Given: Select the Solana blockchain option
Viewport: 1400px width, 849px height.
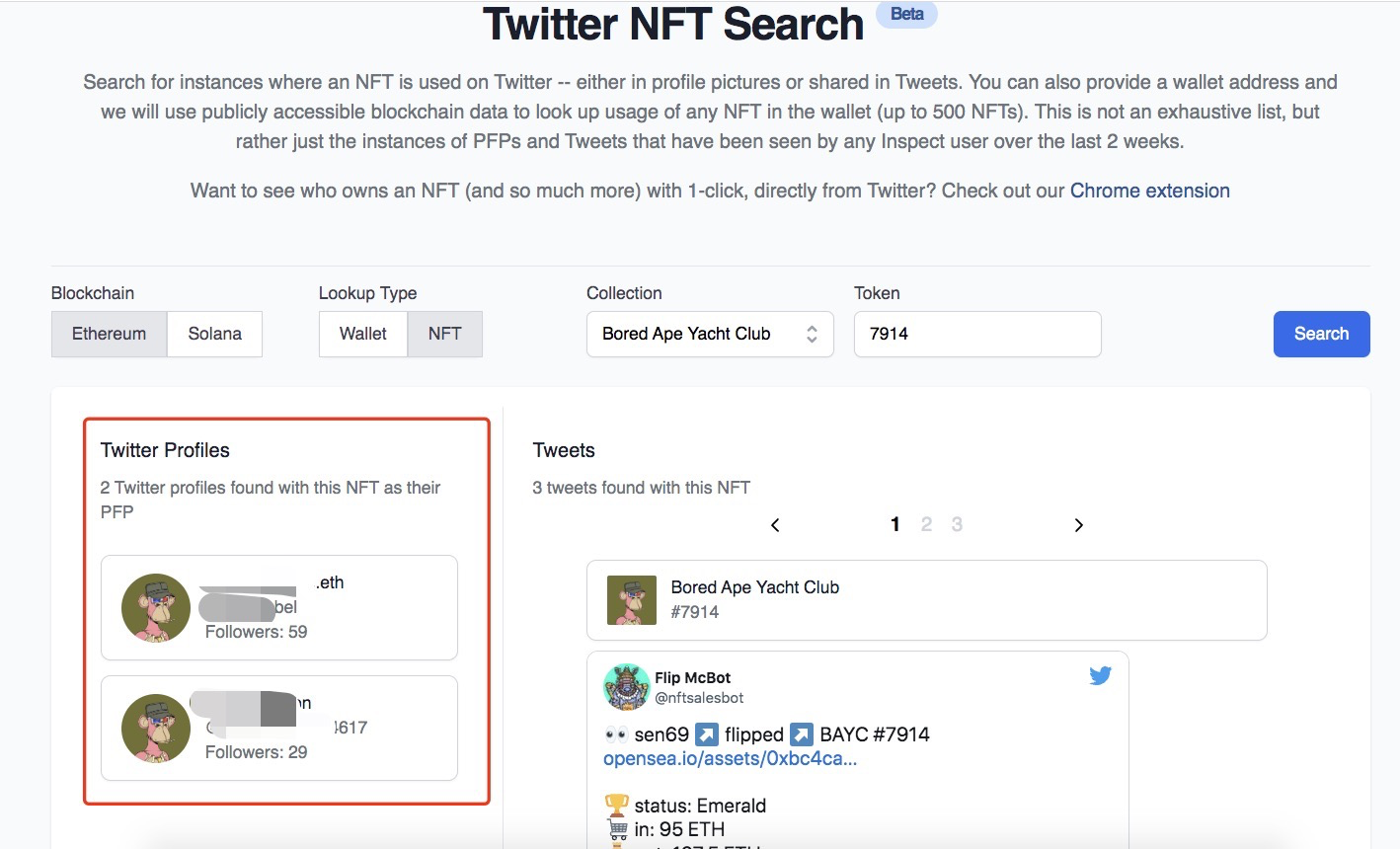Looking at the screenshot, I should (214, 334).
